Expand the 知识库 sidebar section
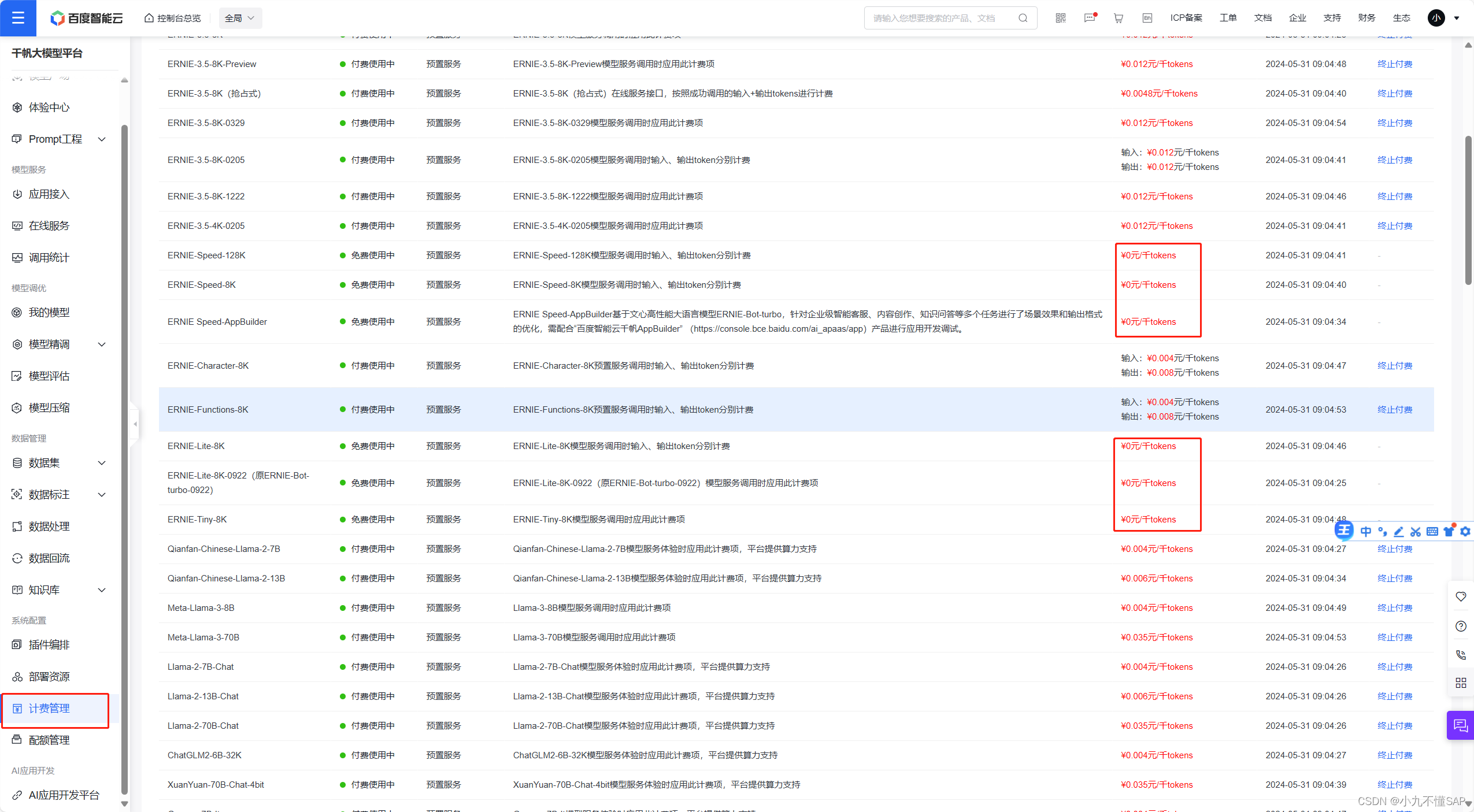This screenshot has height=812, width=1474. (58, 590)
